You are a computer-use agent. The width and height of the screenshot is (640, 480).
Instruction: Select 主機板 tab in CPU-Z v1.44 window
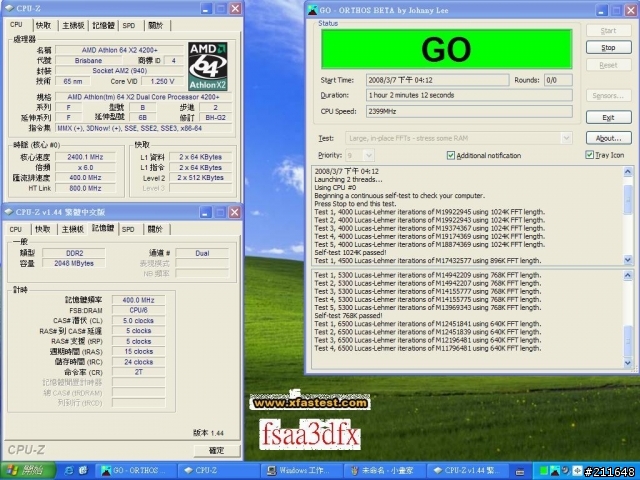(72, 229)
